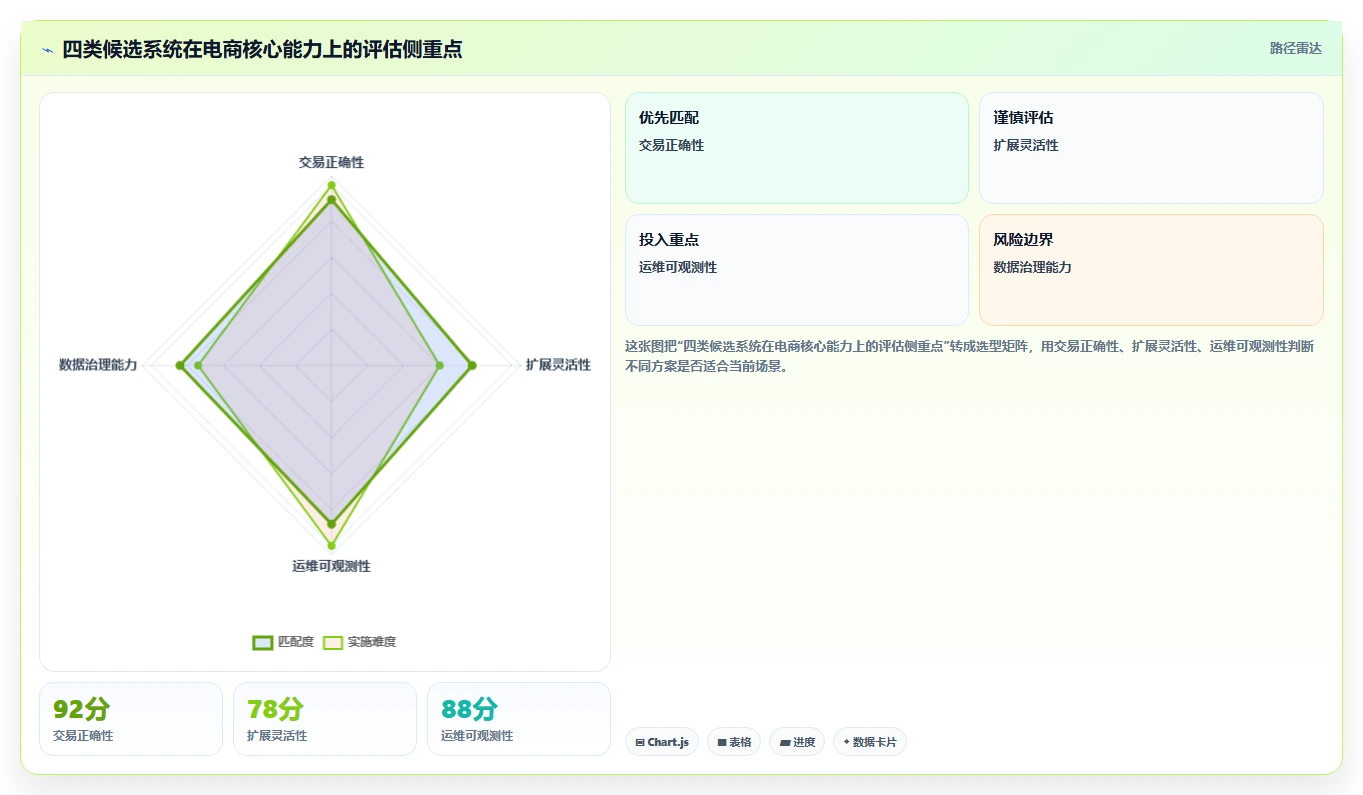Click the lightning icon beside the title
1363x795 pixels.
pos(47,50)
